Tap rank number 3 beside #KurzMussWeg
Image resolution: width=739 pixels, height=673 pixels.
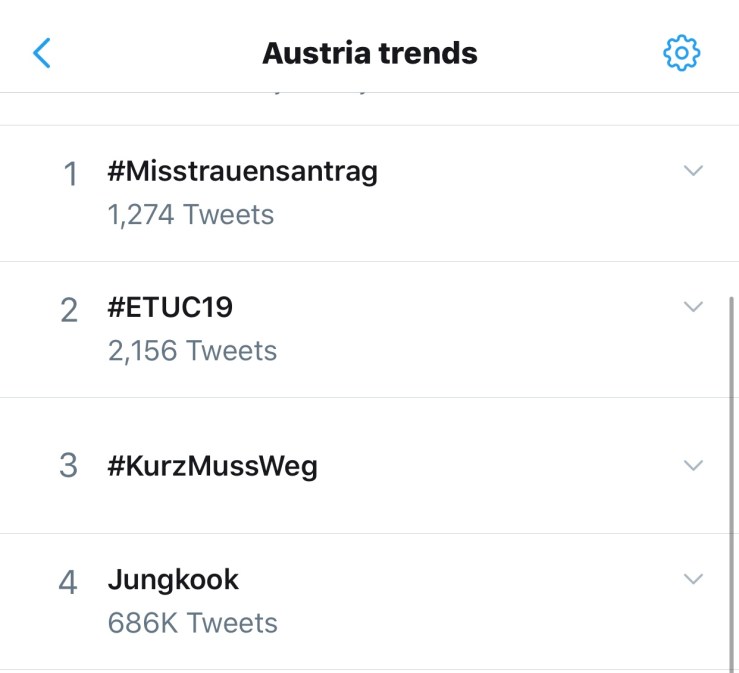(x=68, y=466)
